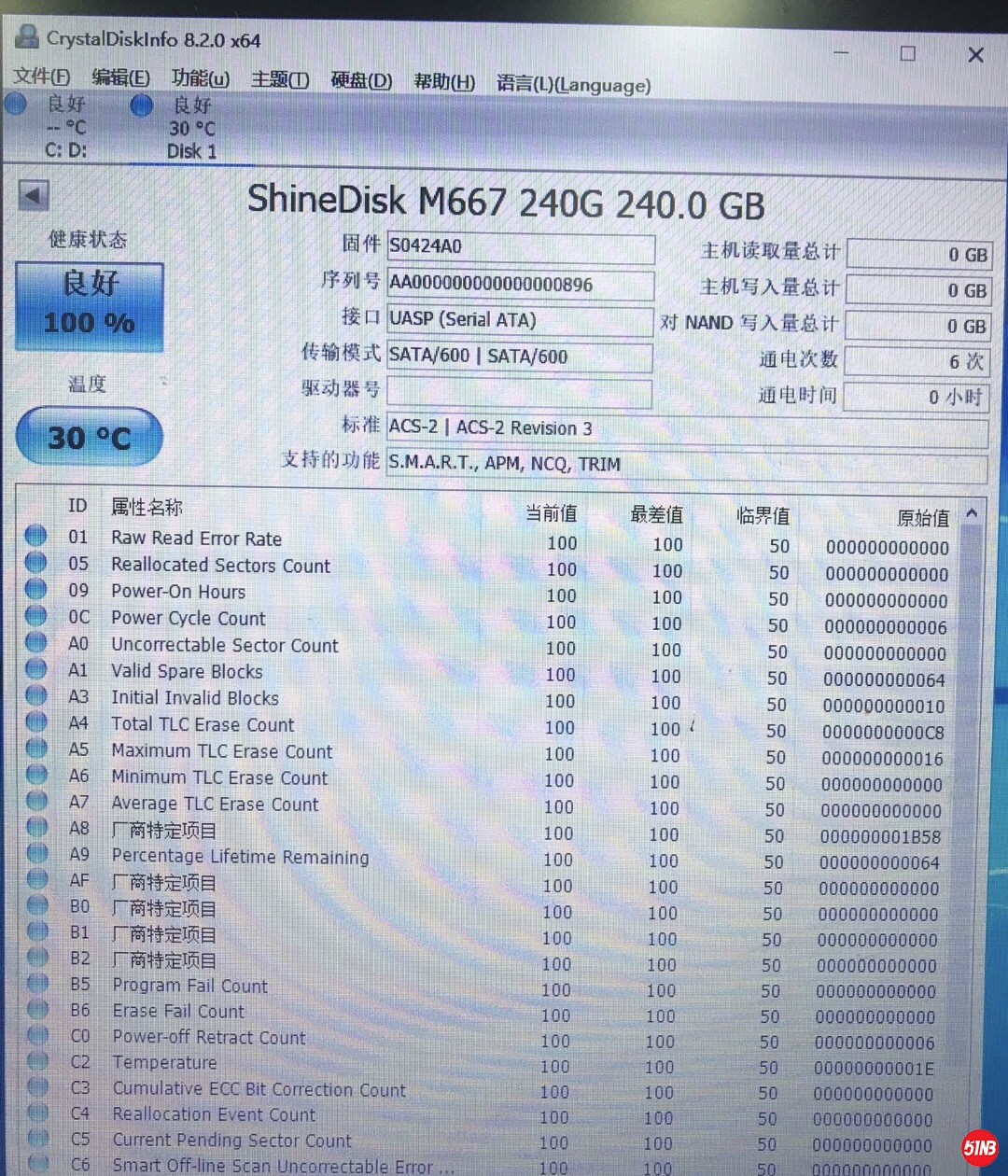
Task: Click the 对 NAND 写入量总计 value field
Action: click(918, 326)
